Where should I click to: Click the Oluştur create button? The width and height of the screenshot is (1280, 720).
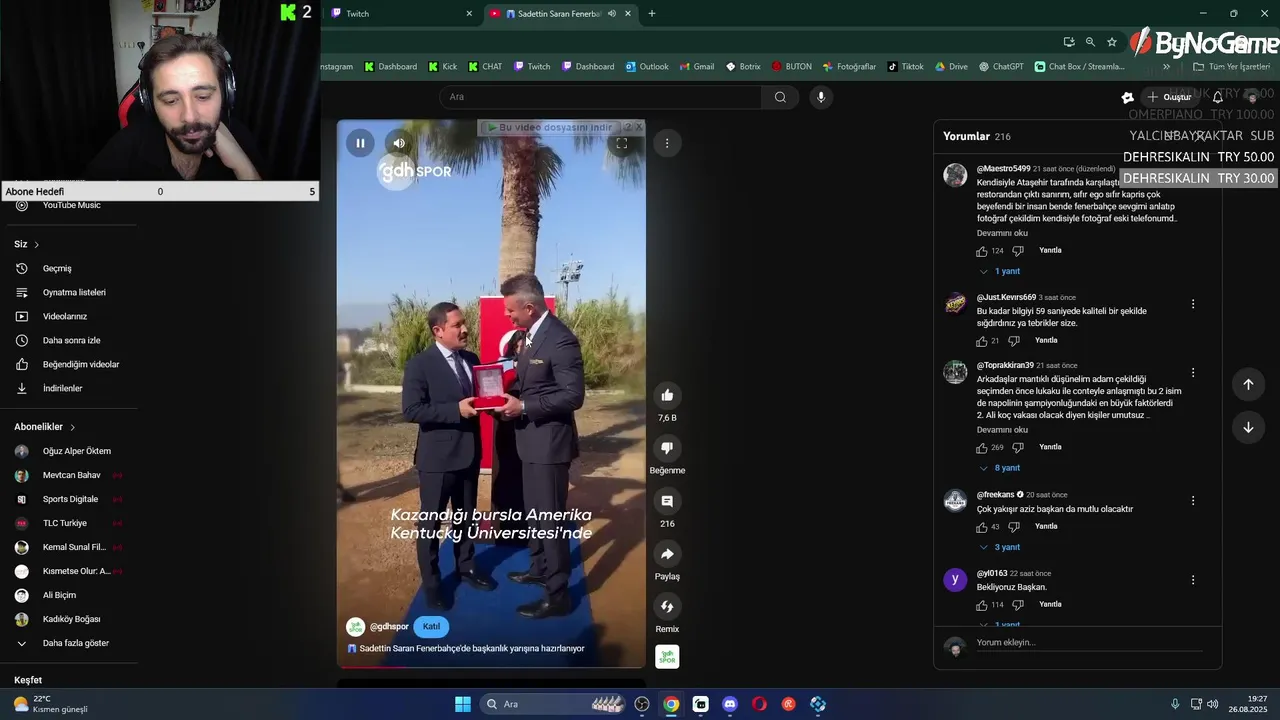(x=1169, y=97)
